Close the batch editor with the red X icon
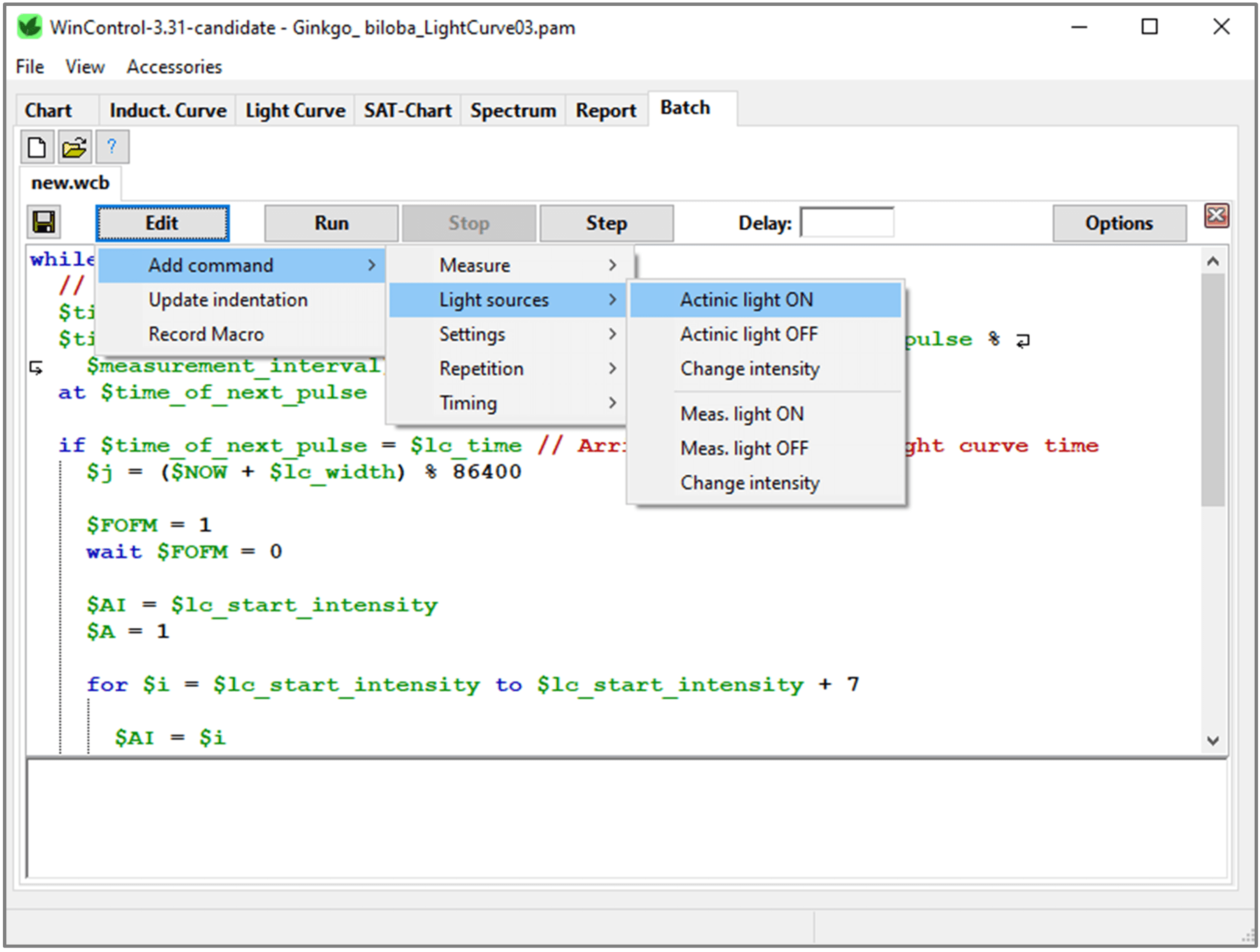Image resolution: width=1260 pixels, height=952 pixels. [1216, 215]
